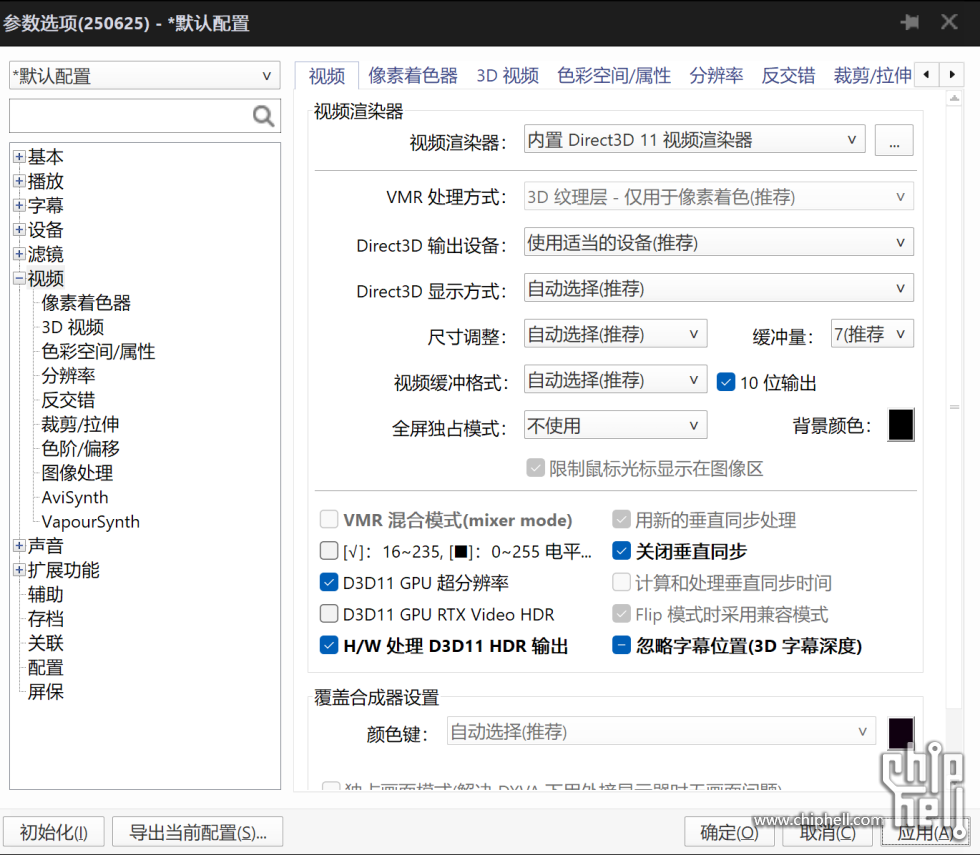Toggle the 关闭垂直同步 checkbox

pos(621,551)
